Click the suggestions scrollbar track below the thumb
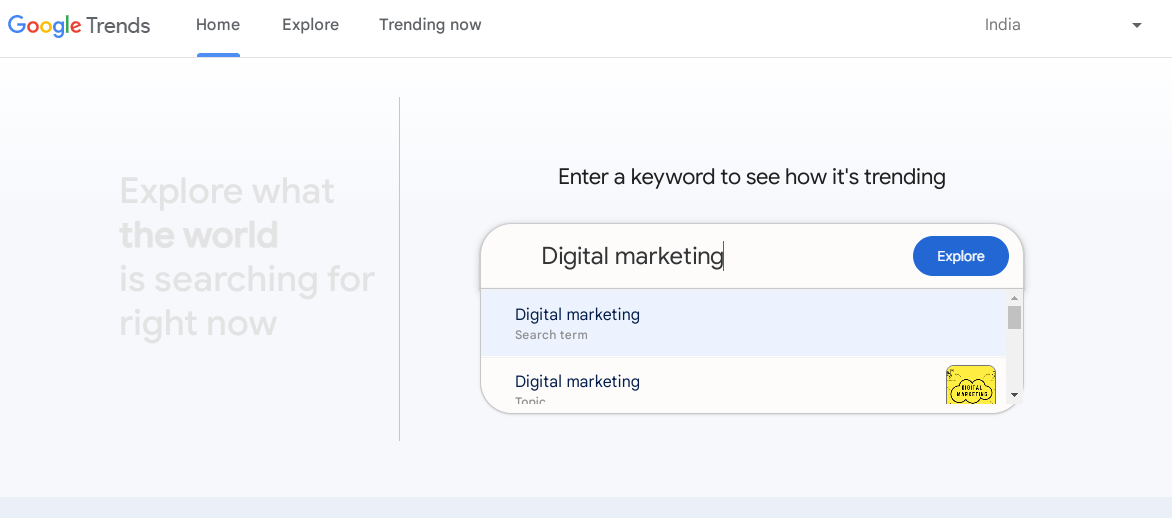1172x518 pixels. click(x=1014, y=359)
